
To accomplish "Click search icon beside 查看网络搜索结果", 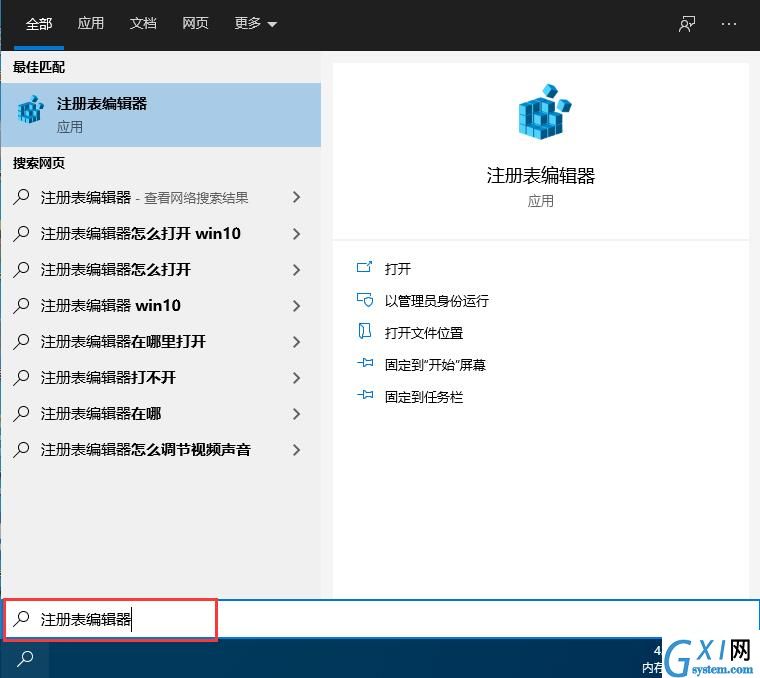I will pos(21,197).
